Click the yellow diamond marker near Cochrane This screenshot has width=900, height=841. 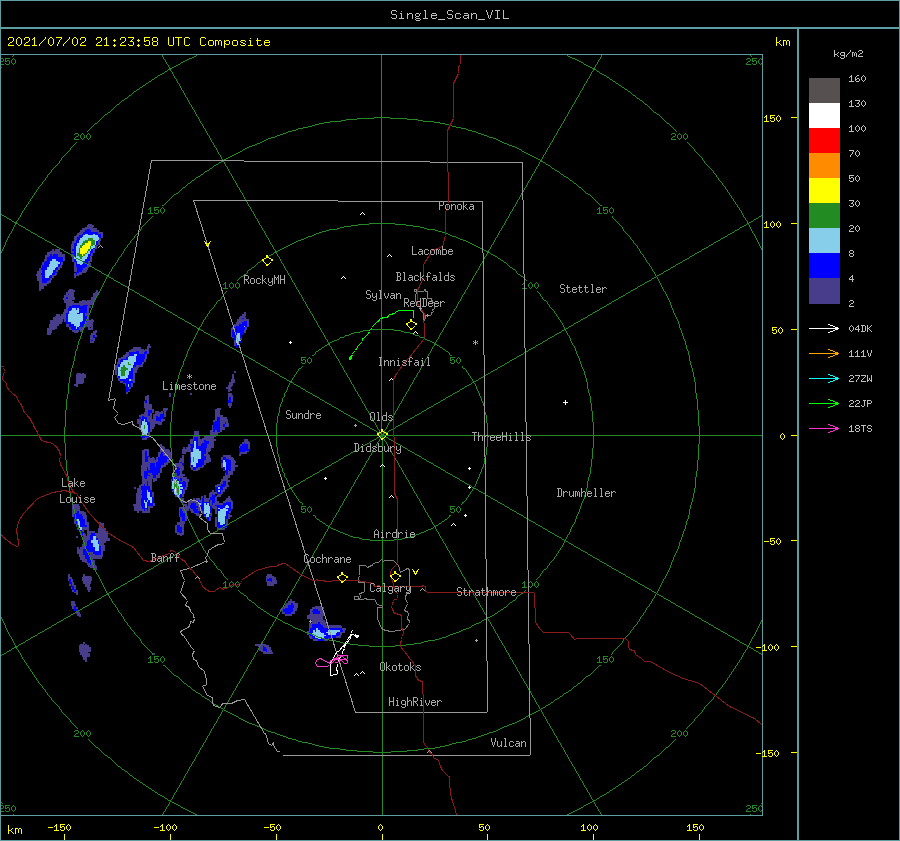pyautogui.click(x=342, y=578)
